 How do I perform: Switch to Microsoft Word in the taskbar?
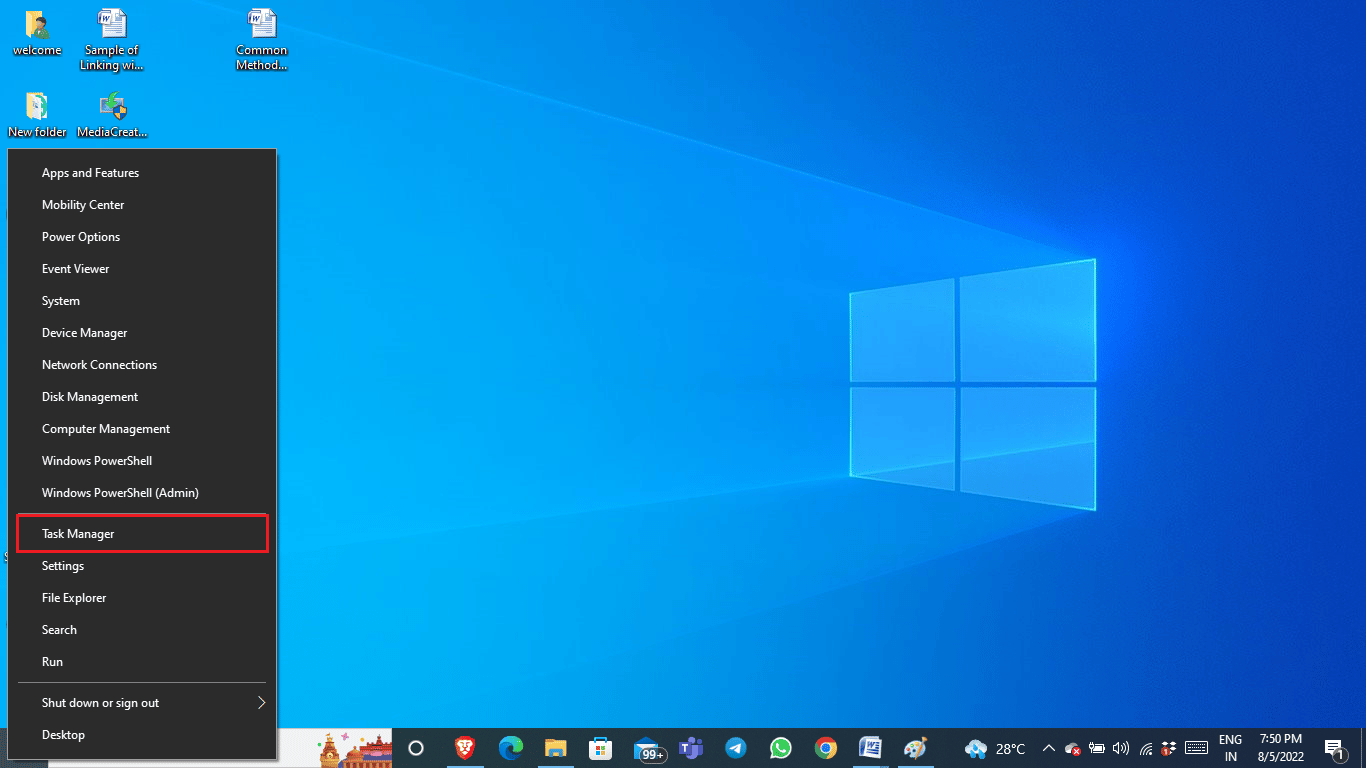[870, 748]
